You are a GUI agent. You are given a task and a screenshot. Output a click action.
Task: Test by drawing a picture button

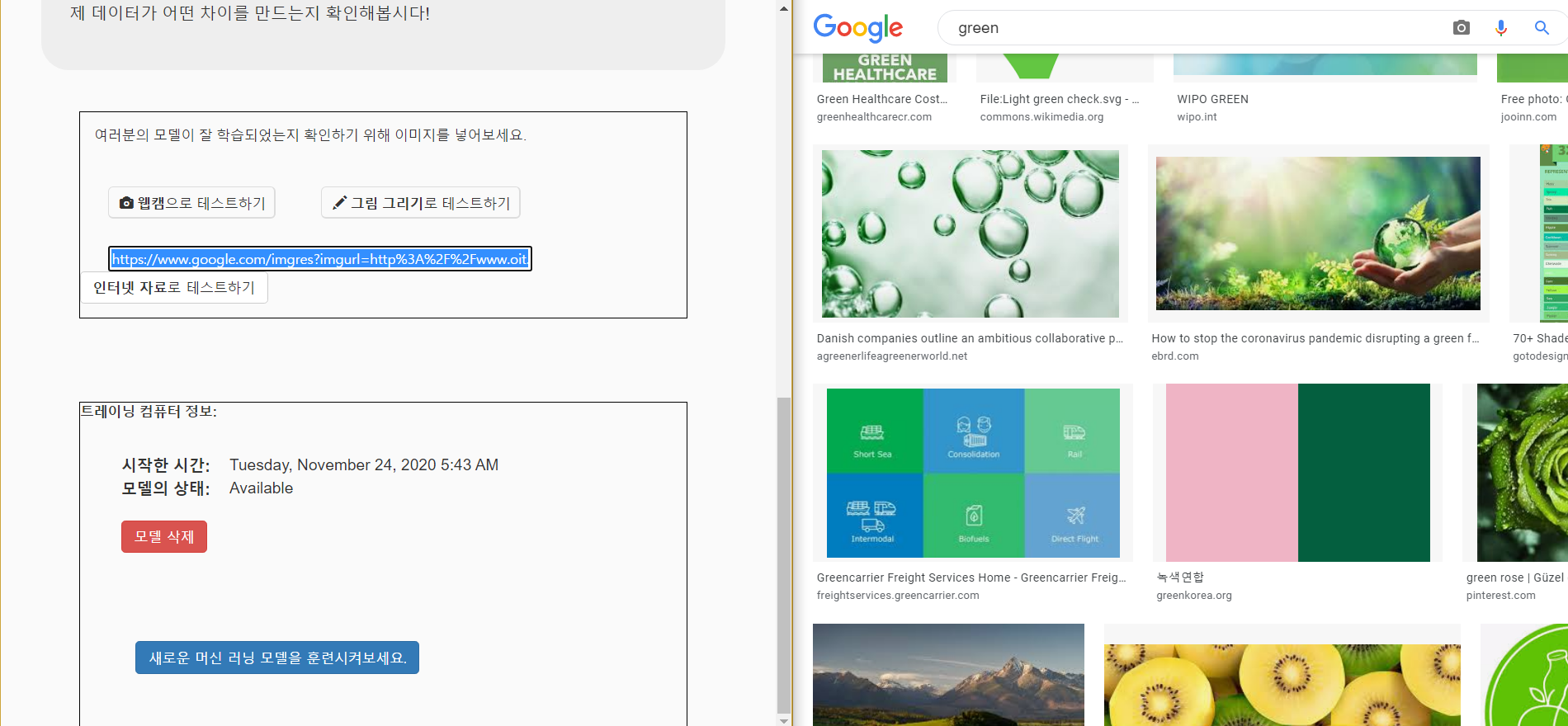click(421, 202)
